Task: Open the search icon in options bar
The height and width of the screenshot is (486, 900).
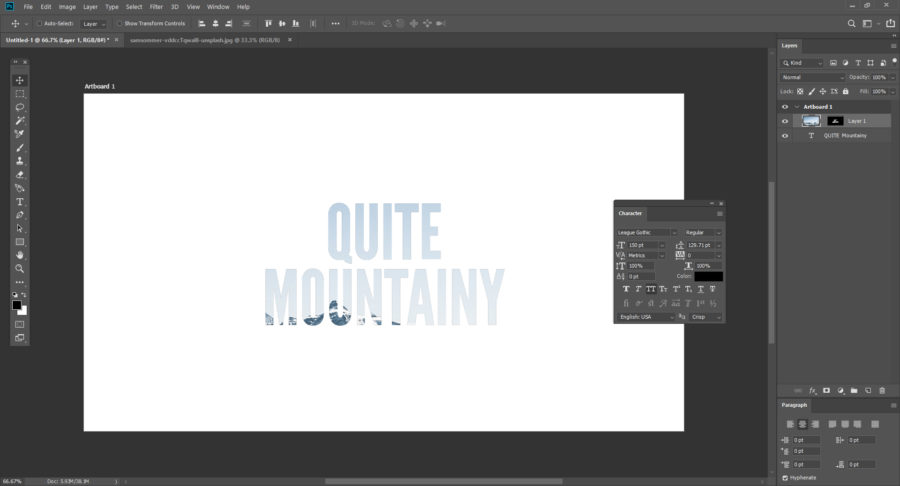Action: [852, 24]
